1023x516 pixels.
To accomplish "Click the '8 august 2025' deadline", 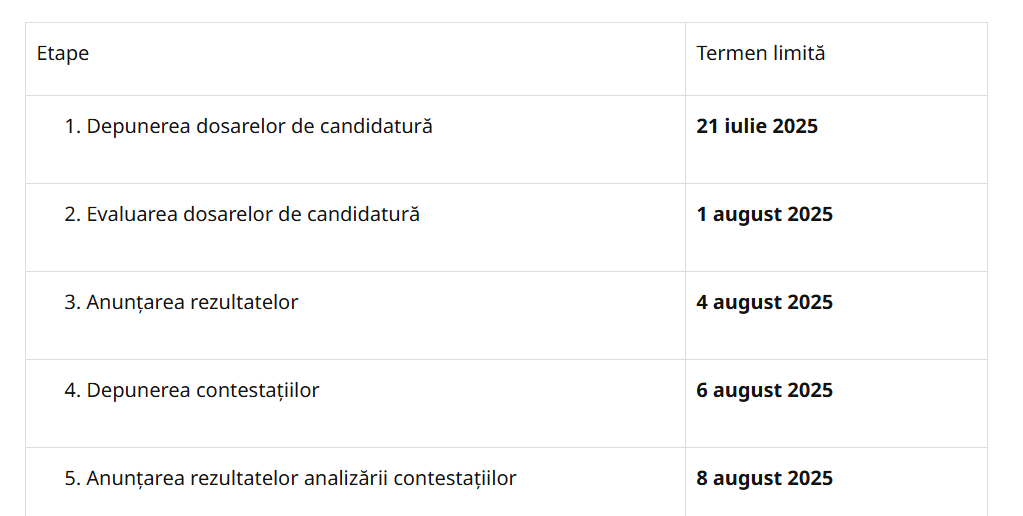I will [764, 479].
